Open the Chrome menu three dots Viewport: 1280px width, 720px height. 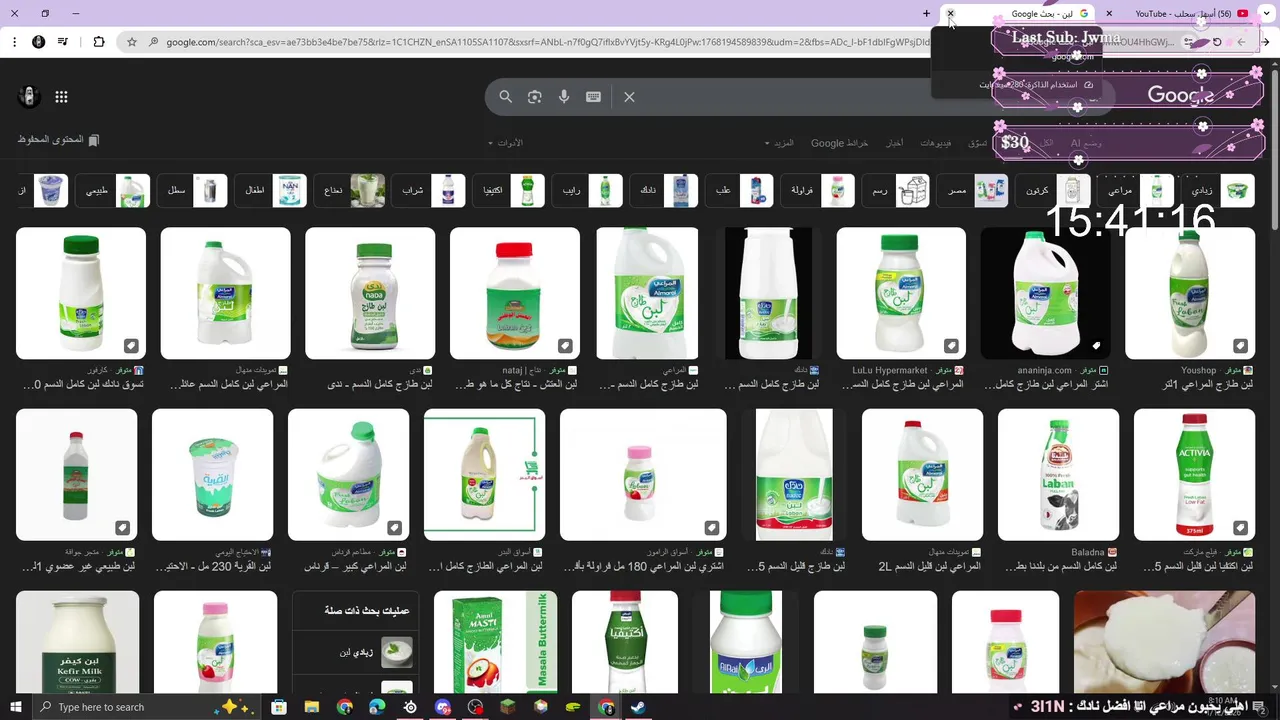coord(14,42)
